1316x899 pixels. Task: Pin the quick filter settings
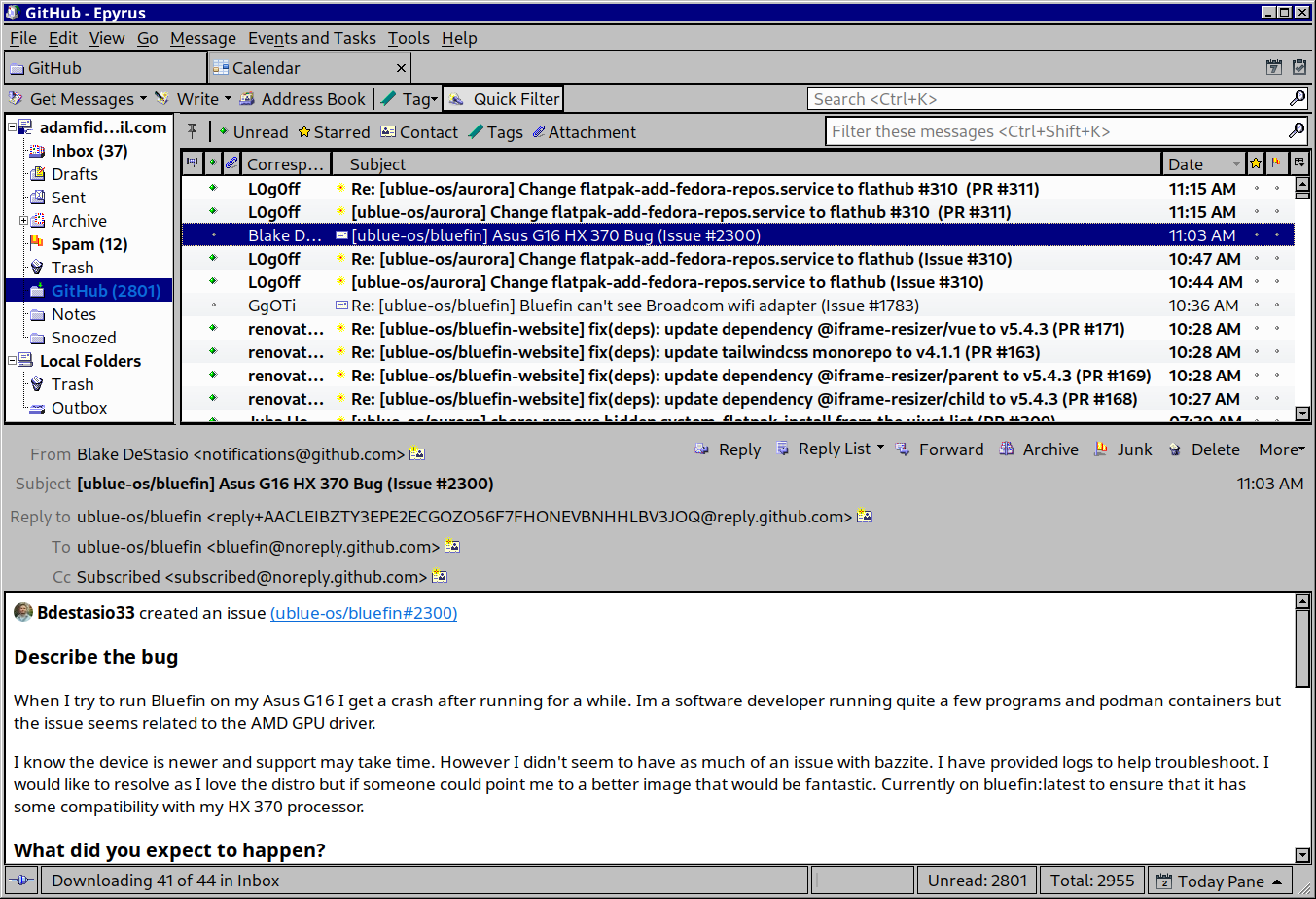point(193,131)
